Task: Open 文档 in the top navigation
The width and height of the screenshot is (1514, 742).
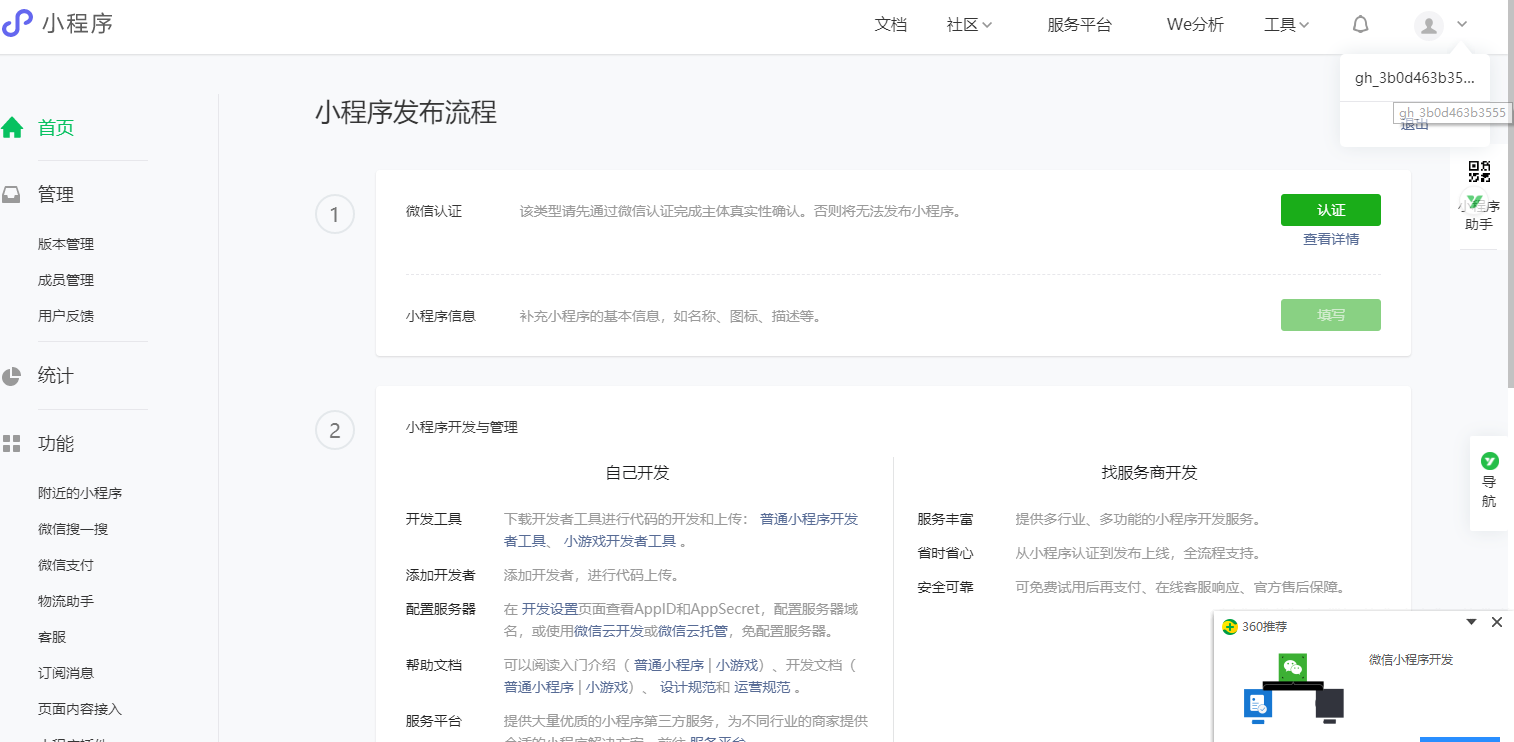Action: 891,25
